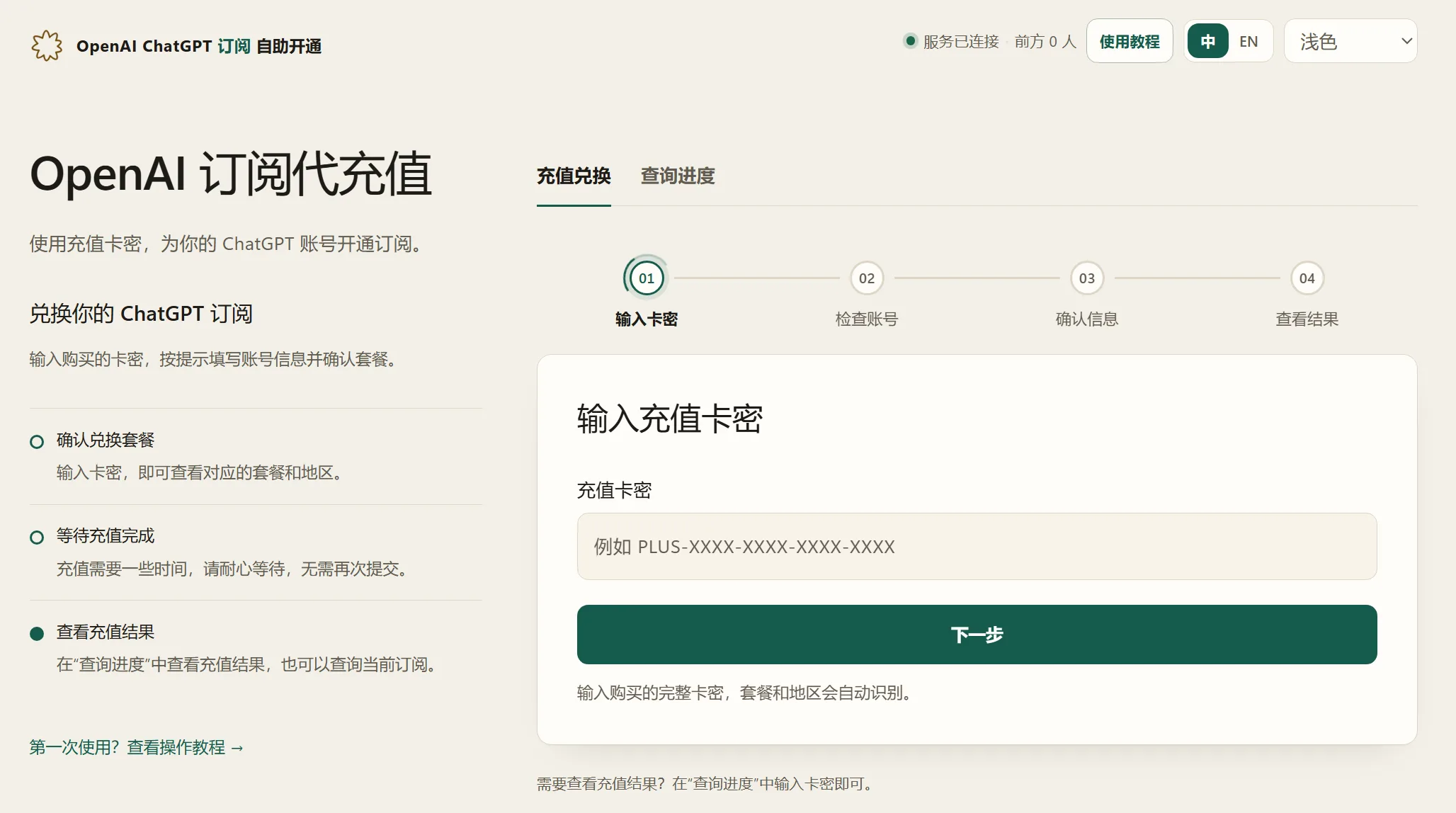Switch language to 中
Screen dimensions: 1456x813
pyautogui.click(x=1208, y=41)
